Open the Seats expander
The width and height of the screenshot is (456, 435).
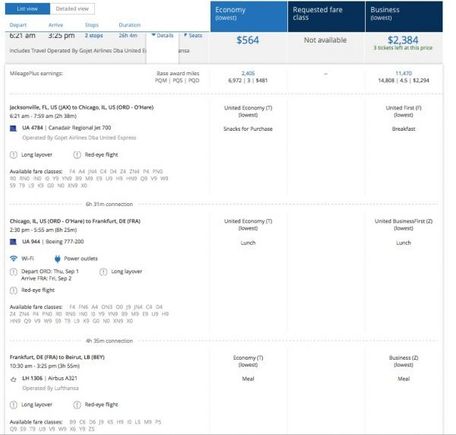(193, 35)
